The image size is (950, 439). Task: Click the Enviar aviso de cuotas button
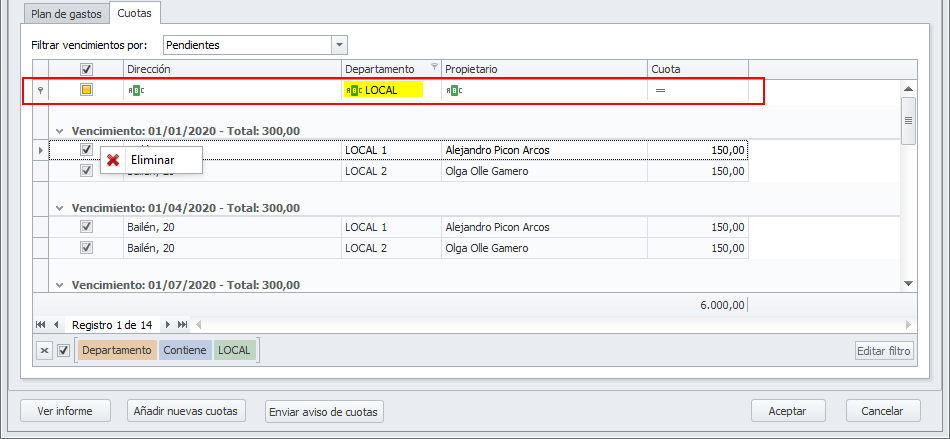tap(324, 412)
